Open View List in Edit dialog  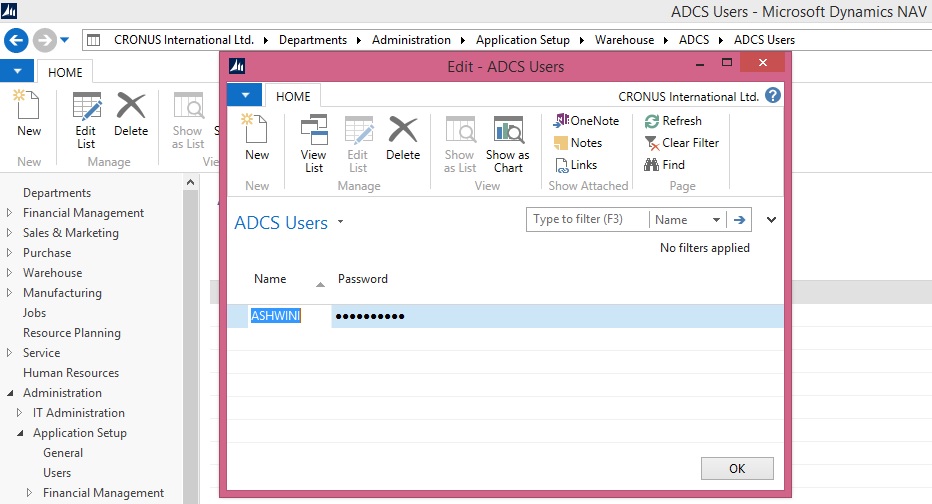(314, 144)
